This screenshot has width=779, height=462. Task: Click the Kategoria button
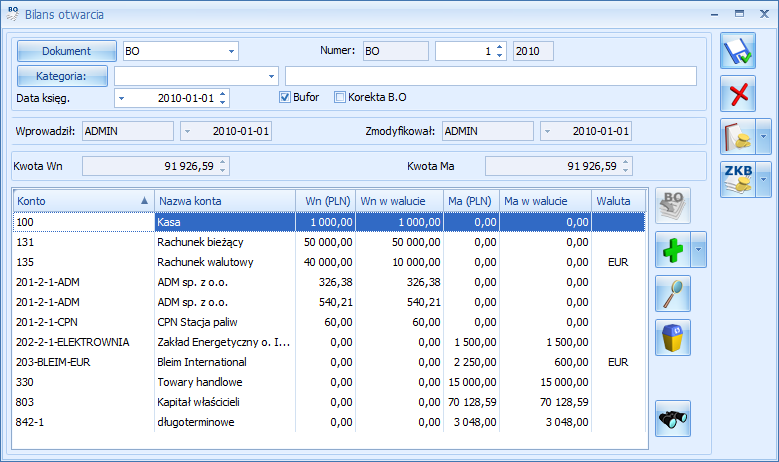tap(62, 77)
